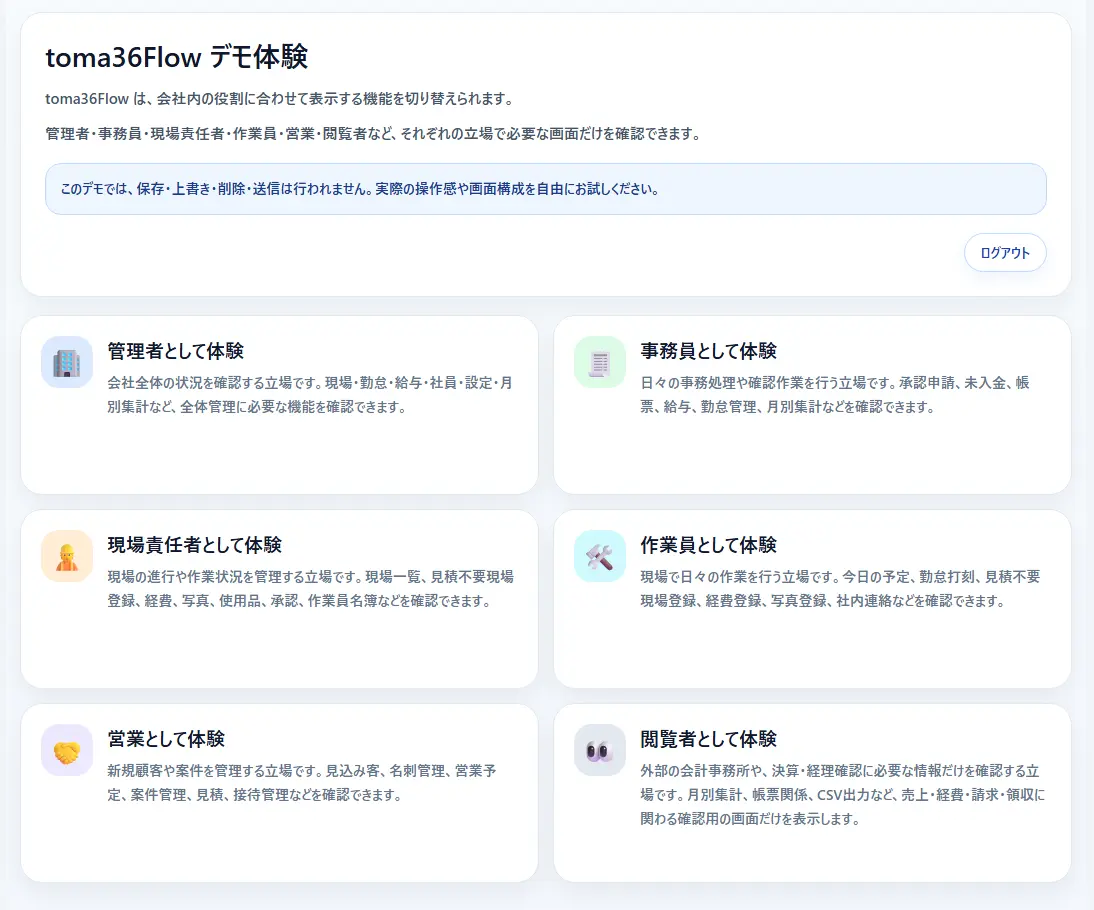Click the construction worker icon for 現場責任者

pyautogui.click(x=67, y=556)
